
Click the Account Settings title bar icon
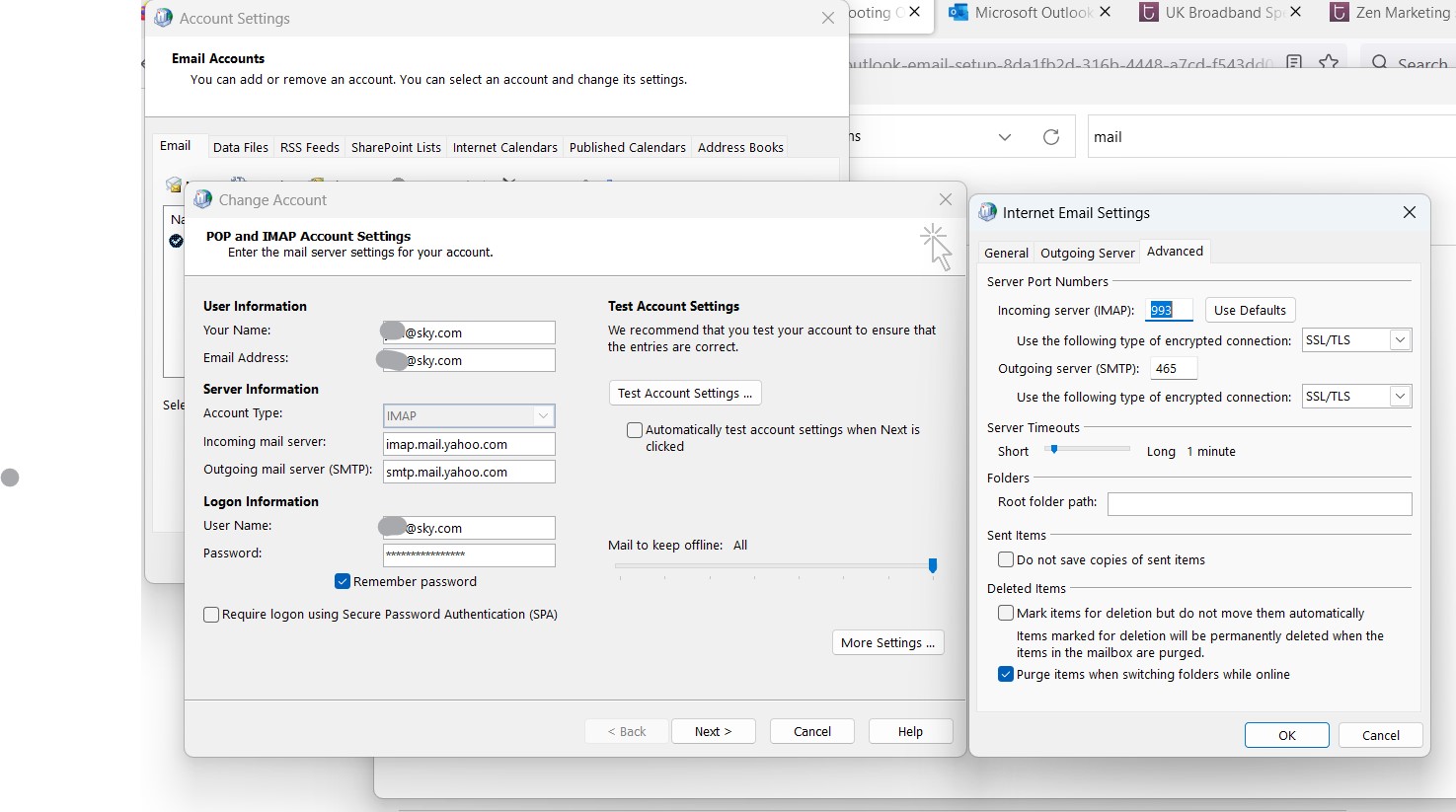(x=163, y=18)
